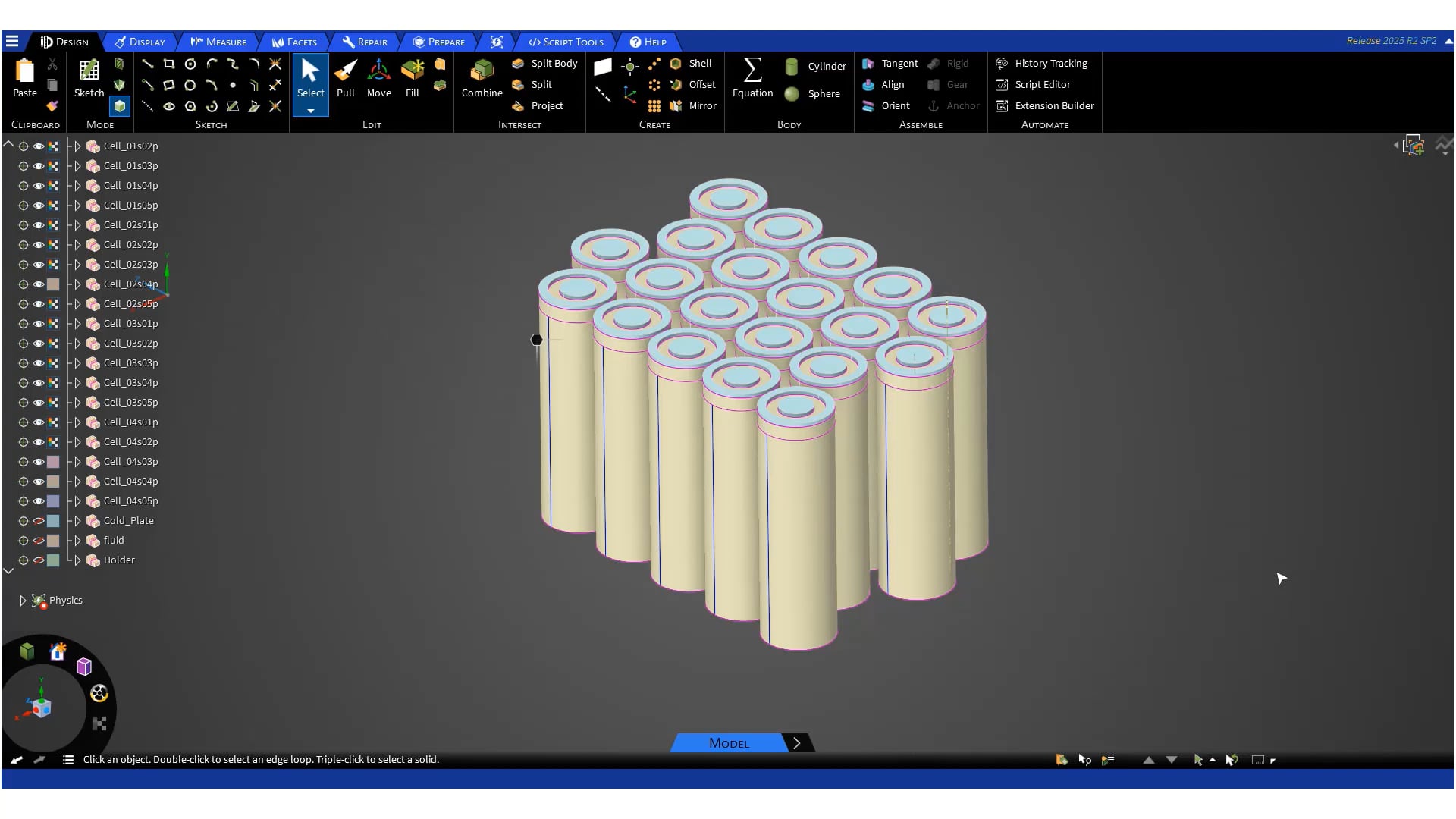Select the Cell_02s04p tree item
The width and height of the screenshot is (1456, 819).
[x=130, y=284]
